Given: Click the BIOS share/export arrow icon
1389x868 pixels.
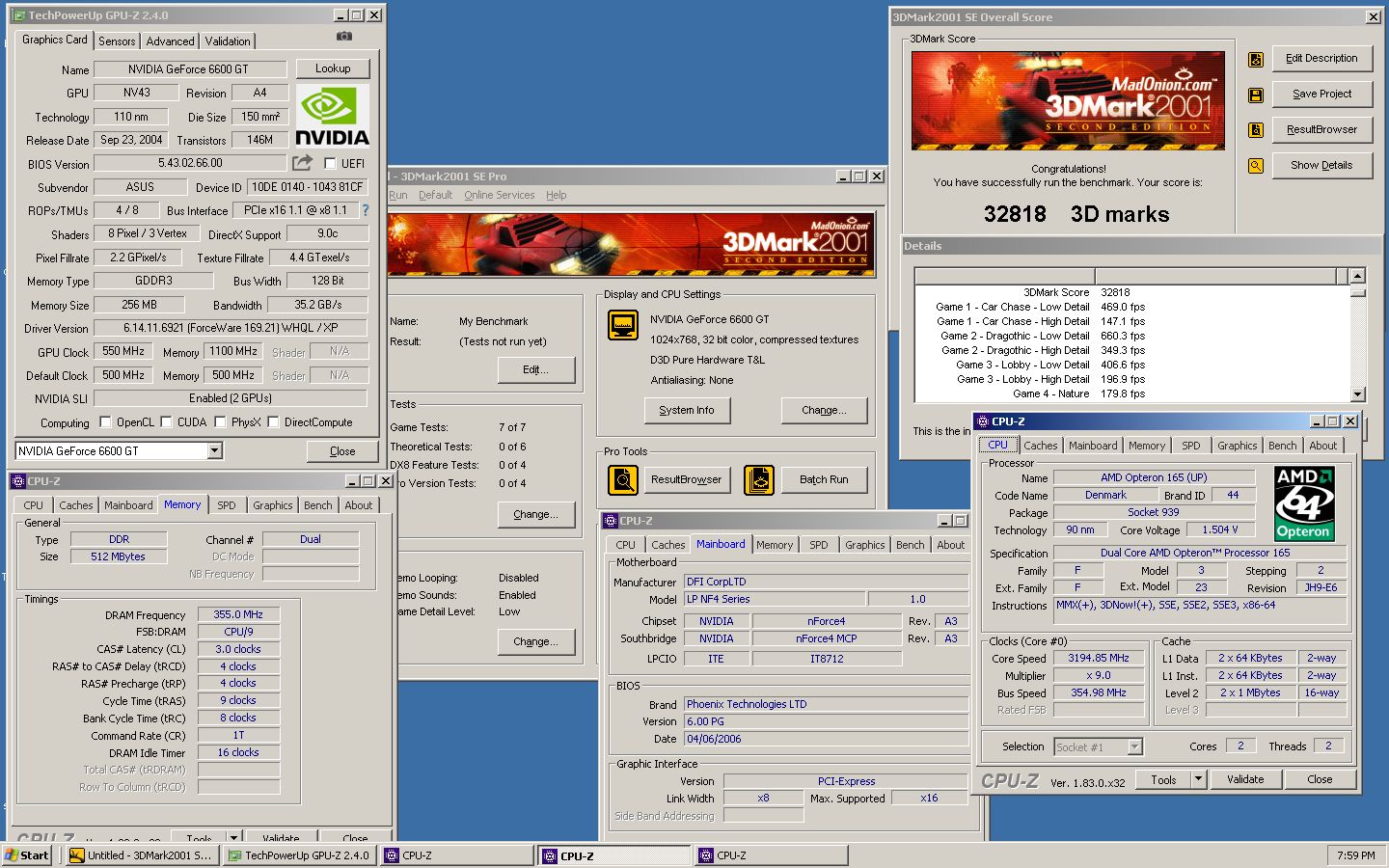Looking at the screenshot, I should pyautogui.click(x=303, y=163).
